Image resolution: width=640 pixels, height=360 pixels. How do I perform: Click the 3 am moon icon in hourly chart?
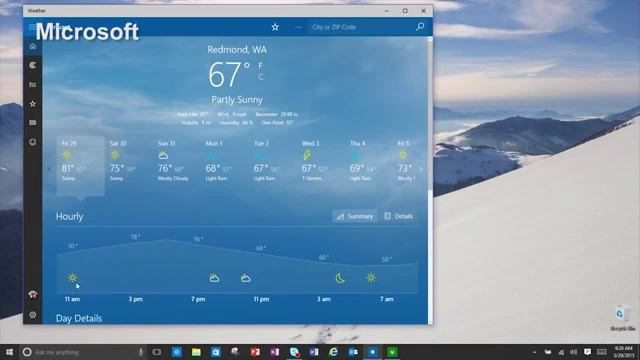pos(340,278)
